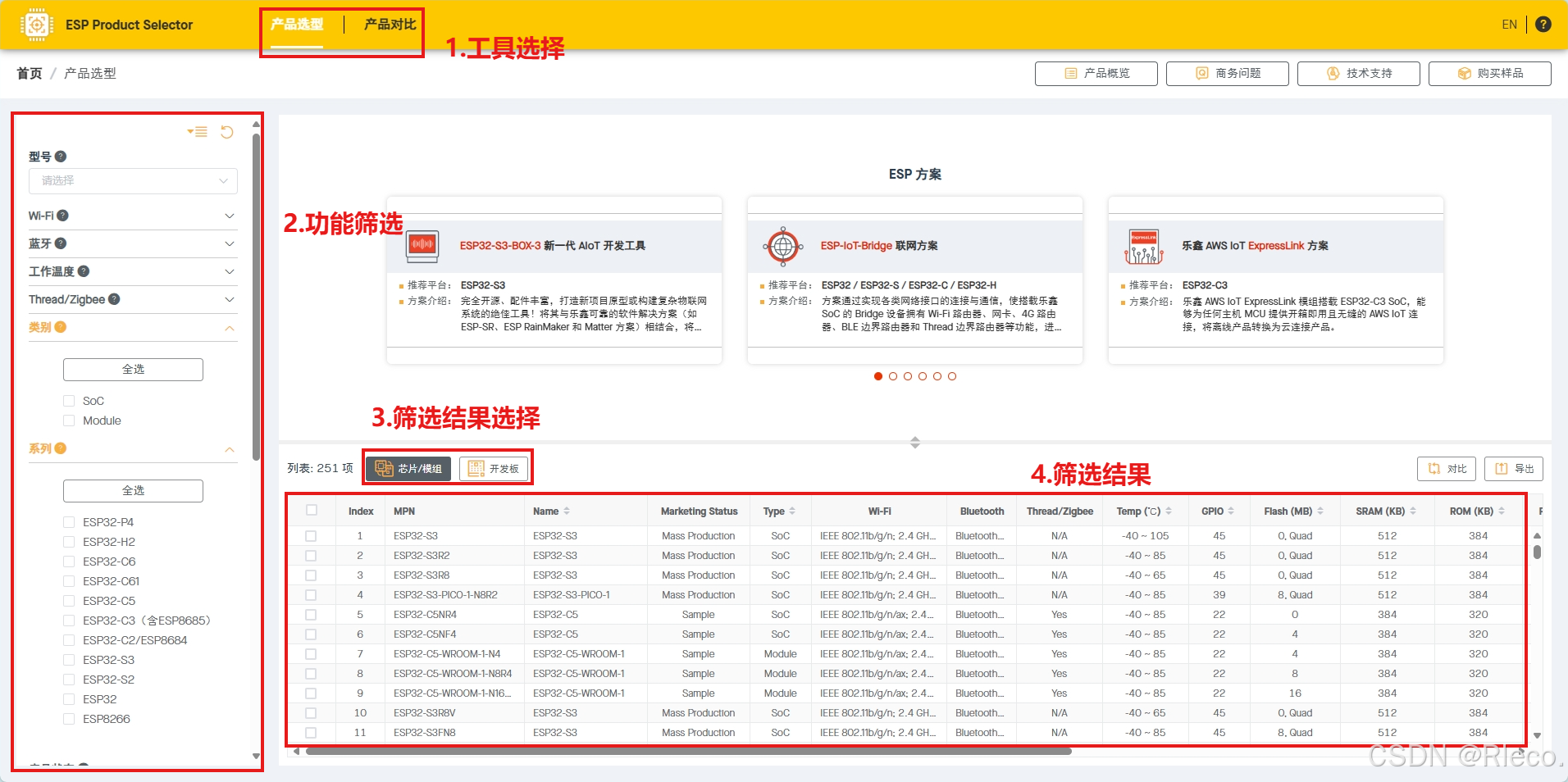The image size is (1568, 782).
Task: Open help tooltip beside 系列 label
Action: [x=61, y=448]
